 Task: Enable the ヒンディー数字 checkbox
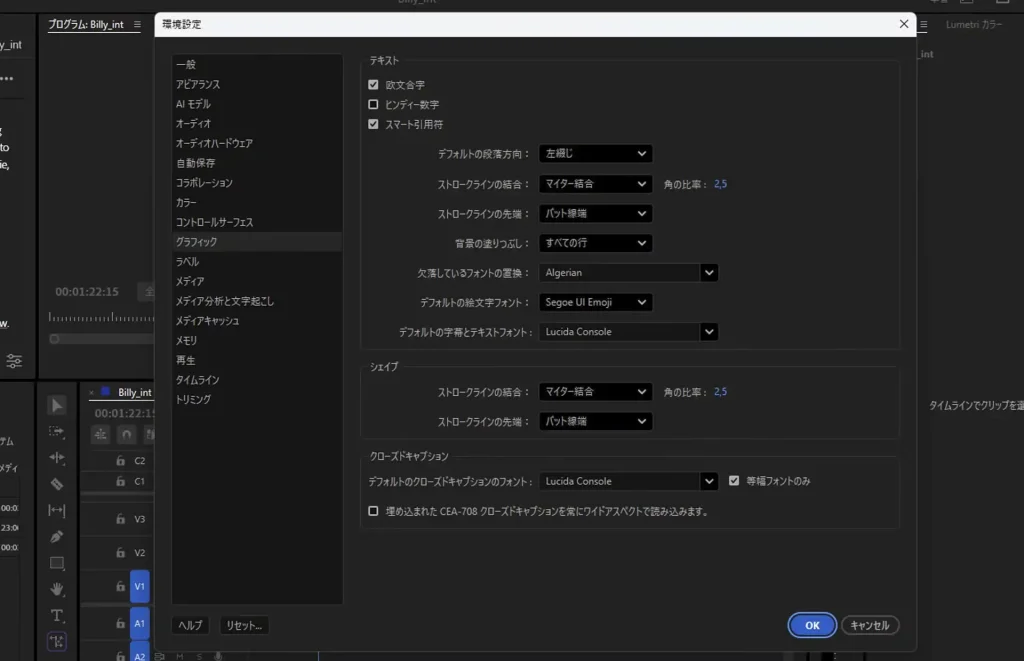pyautogui.click(x=373, y=104)
